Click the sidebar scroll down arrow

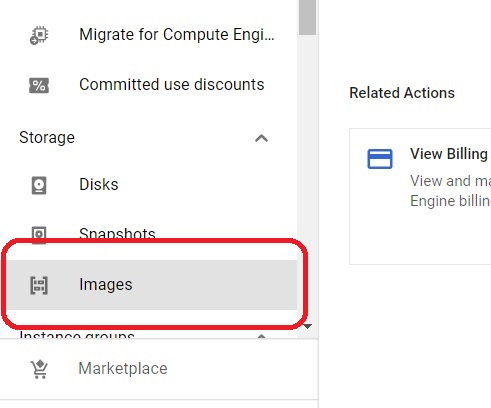[x=307, y=326]
